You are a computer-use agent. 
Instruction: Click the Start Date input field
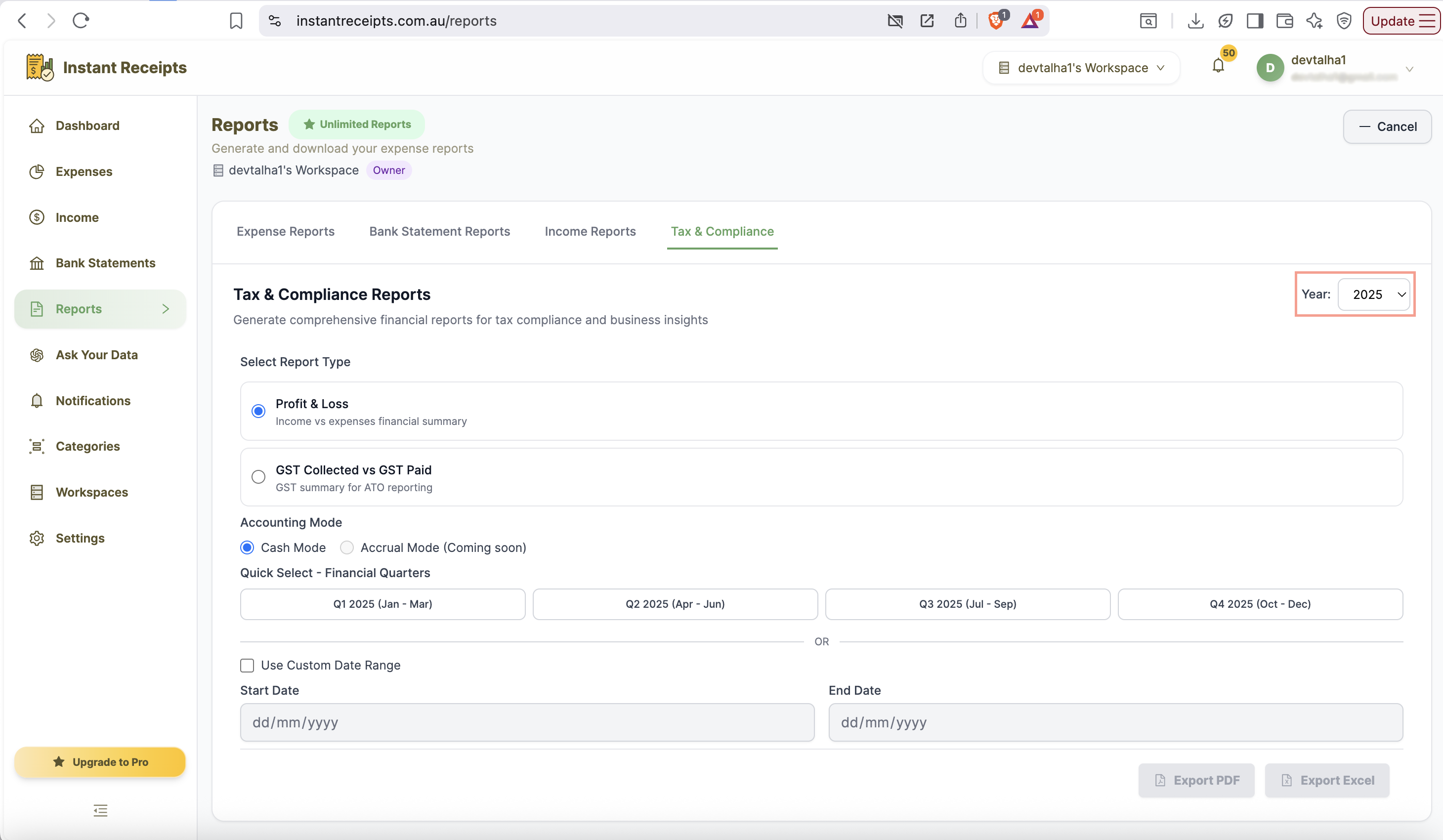(x=527, y=722)
